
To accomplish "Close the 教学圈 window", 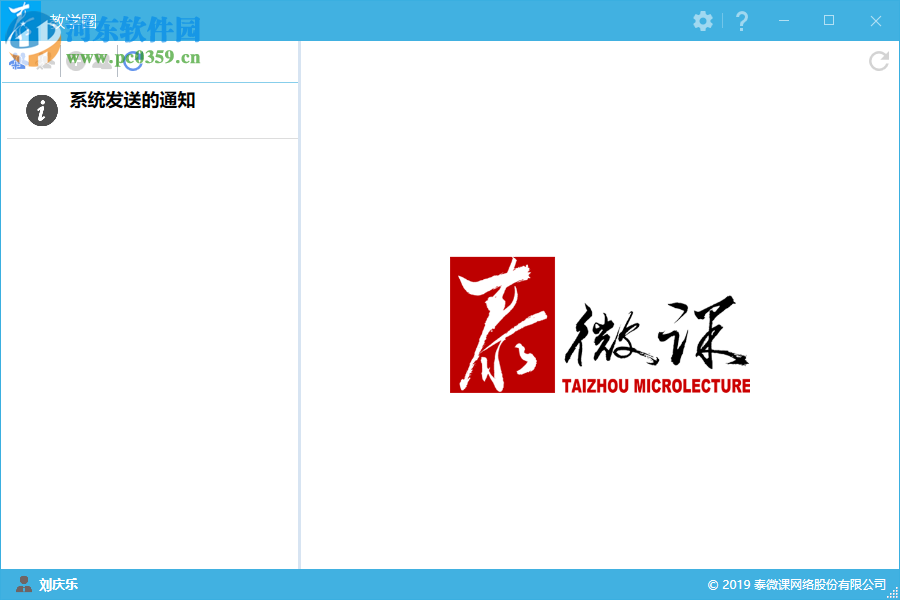I will coord(875,21).
